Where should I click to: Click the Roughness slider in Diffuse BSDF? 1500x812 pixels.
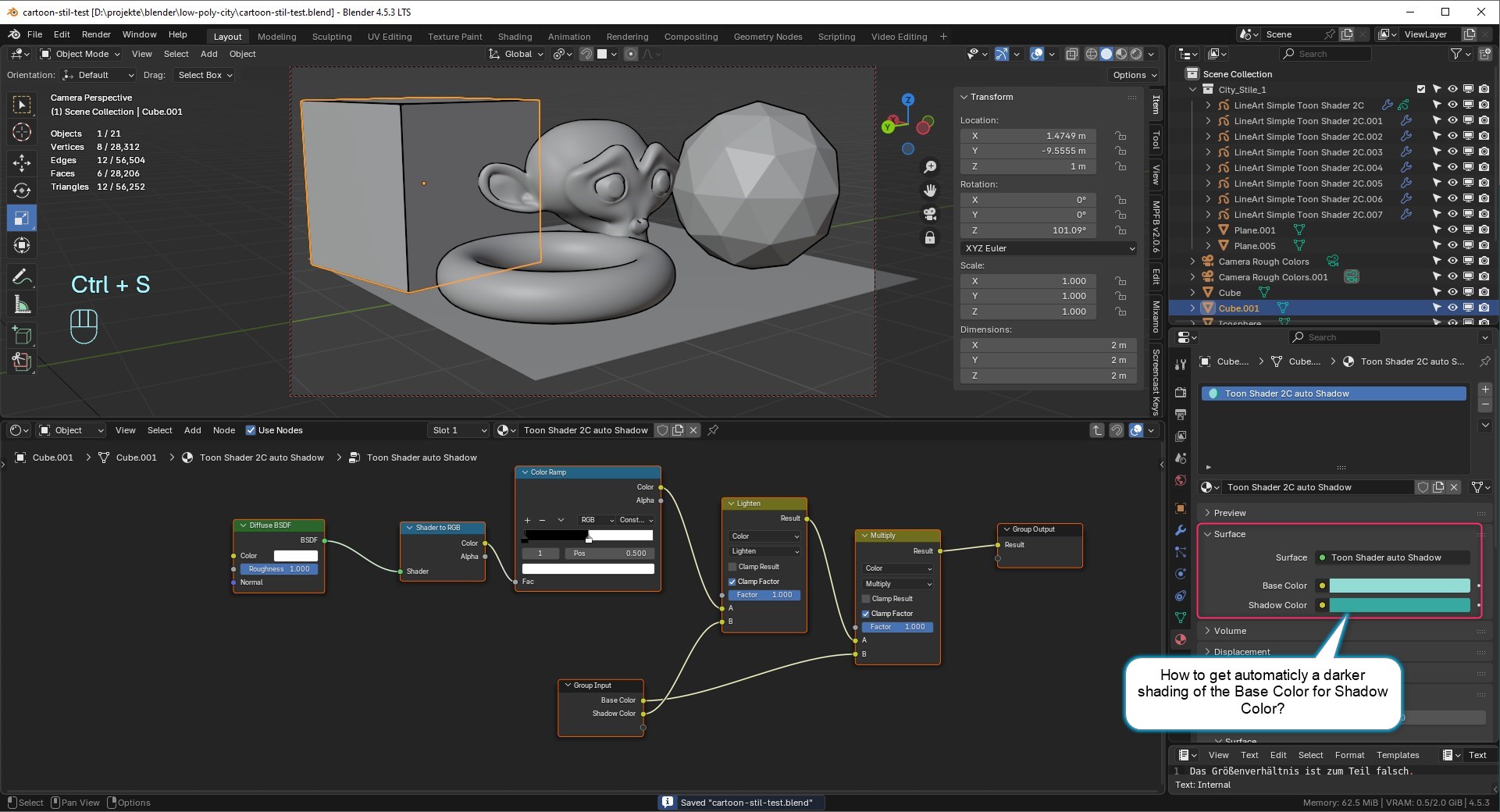click(x=279, y=569)
